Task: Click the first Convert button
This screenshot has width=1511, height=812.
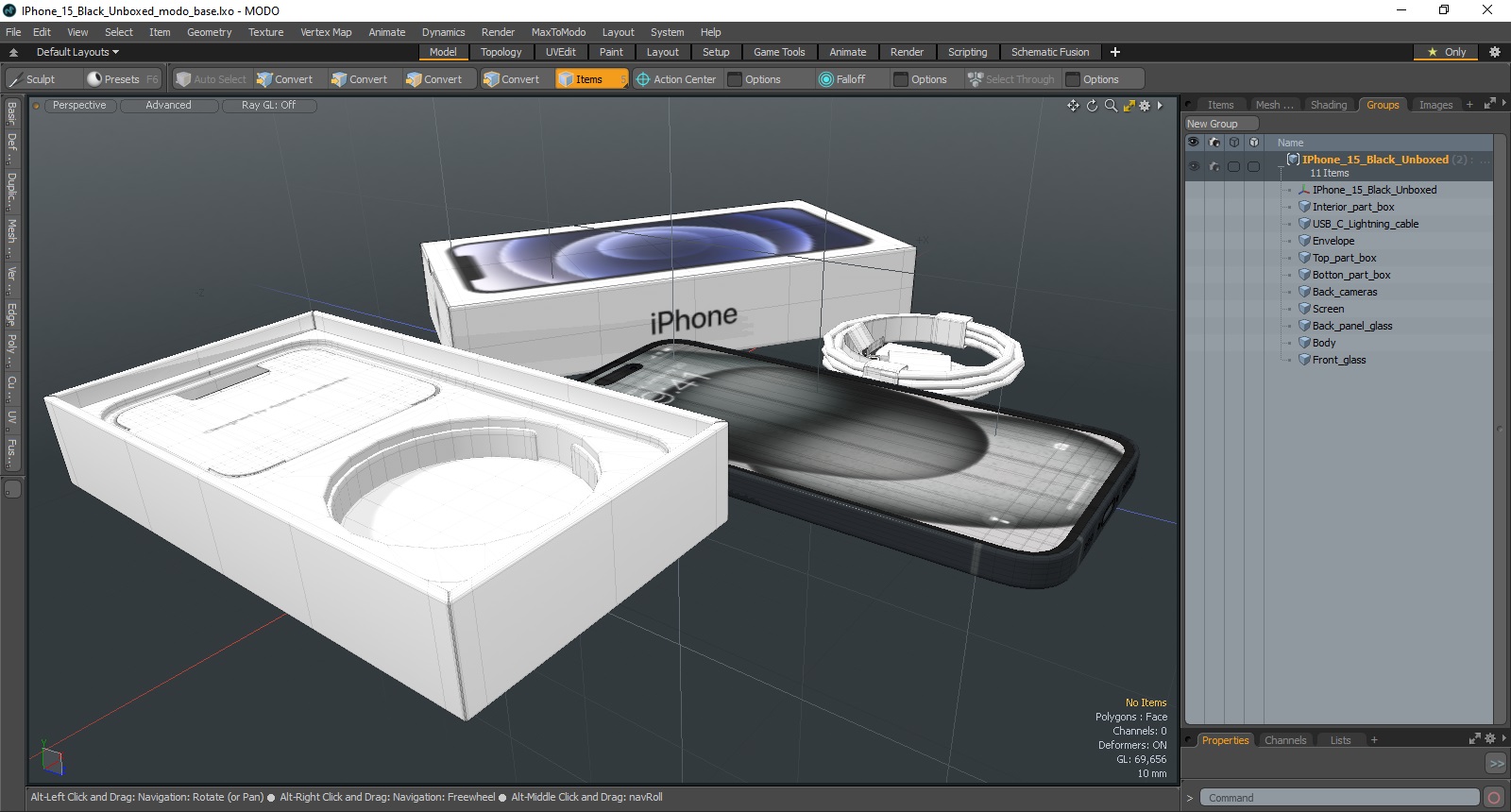Action: pyautogui.click(x=285, y=79)
